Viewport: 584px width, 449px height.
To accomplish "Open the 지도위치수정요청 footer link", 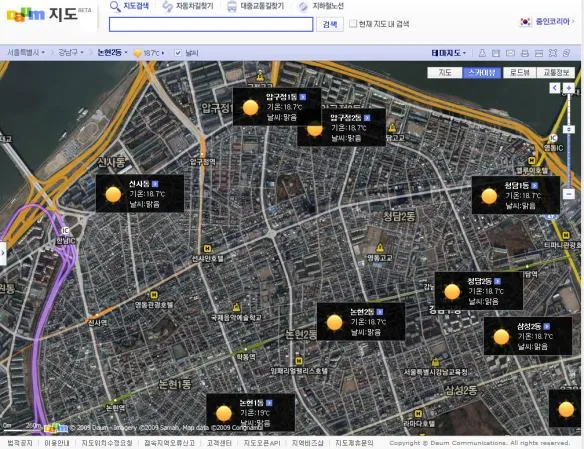I will (107, 443).
